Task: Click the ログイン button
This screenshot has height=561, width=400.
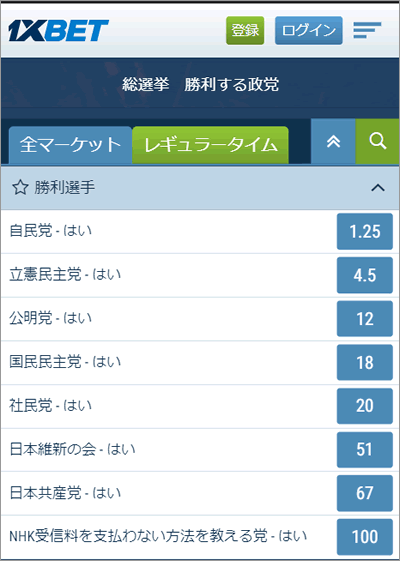Action: [308, 30]
